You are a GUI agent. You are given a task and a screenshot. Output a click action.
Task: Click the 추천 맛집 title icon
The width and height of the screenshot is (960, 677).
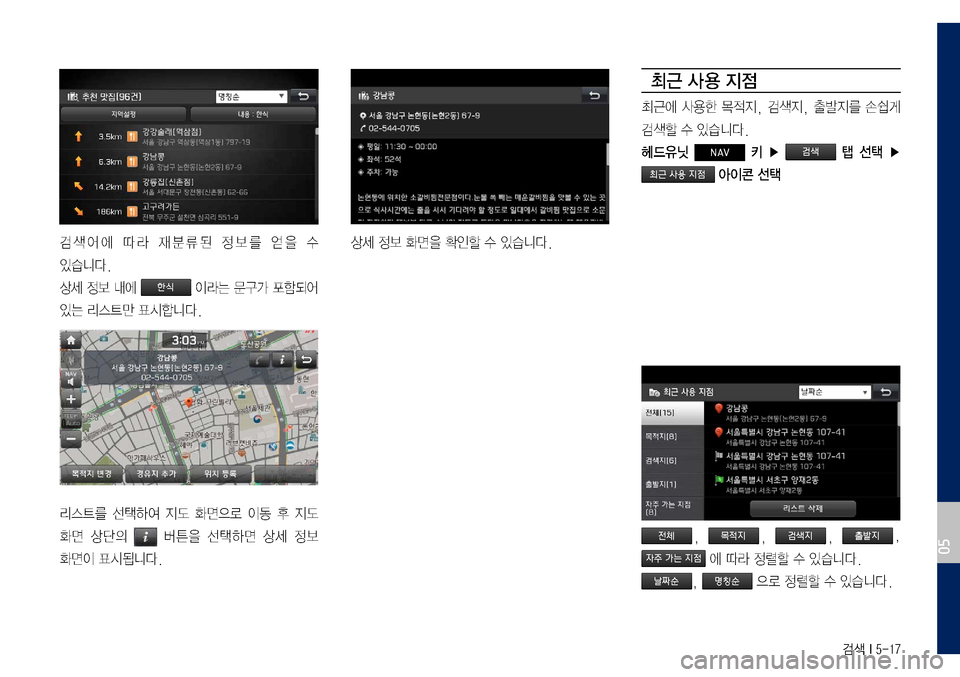73,96
